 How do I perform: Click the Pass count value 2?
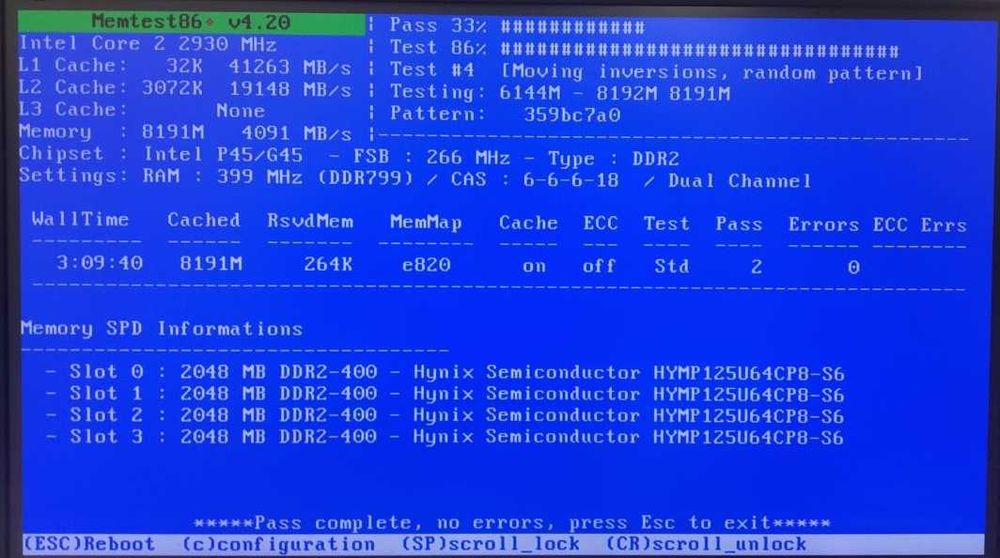756,267
